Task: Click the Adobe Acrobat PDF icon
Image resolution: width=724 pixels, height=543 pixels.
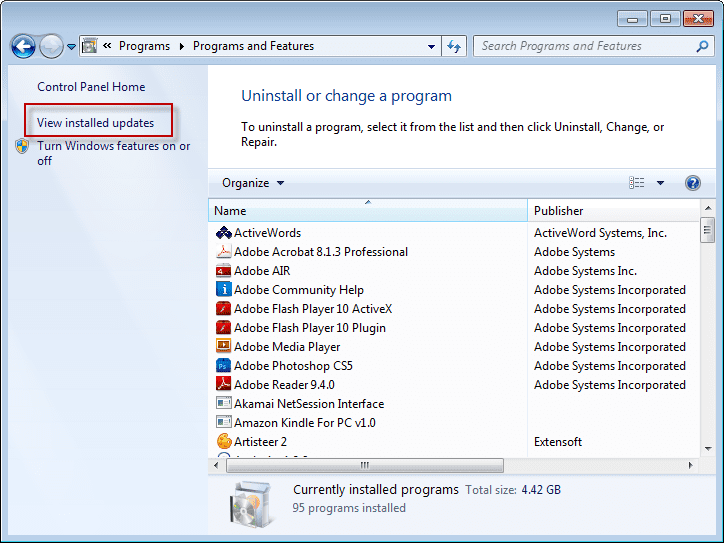Action: coord(224,252)
